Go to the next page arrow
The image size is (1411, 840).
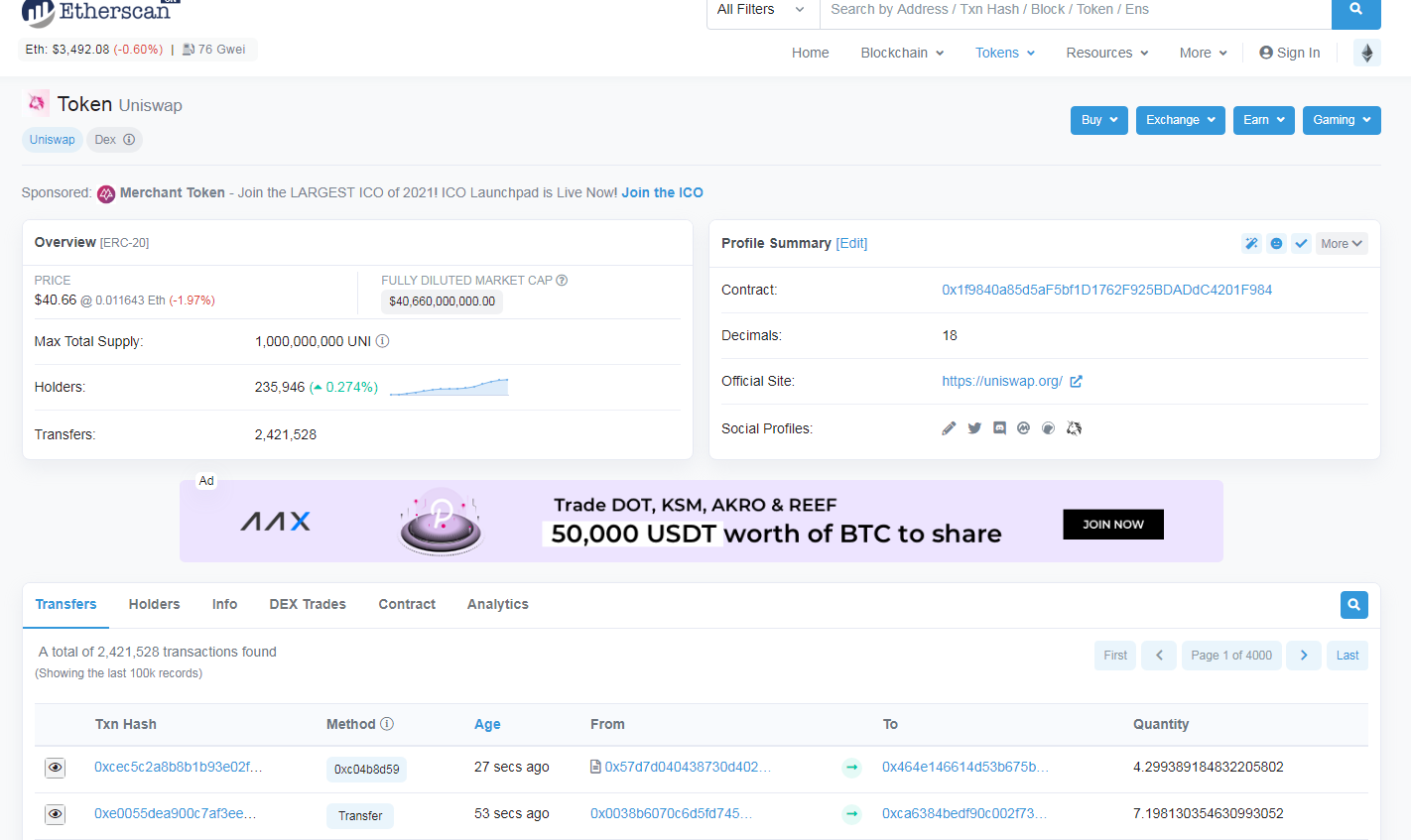tap(1304, 656)
